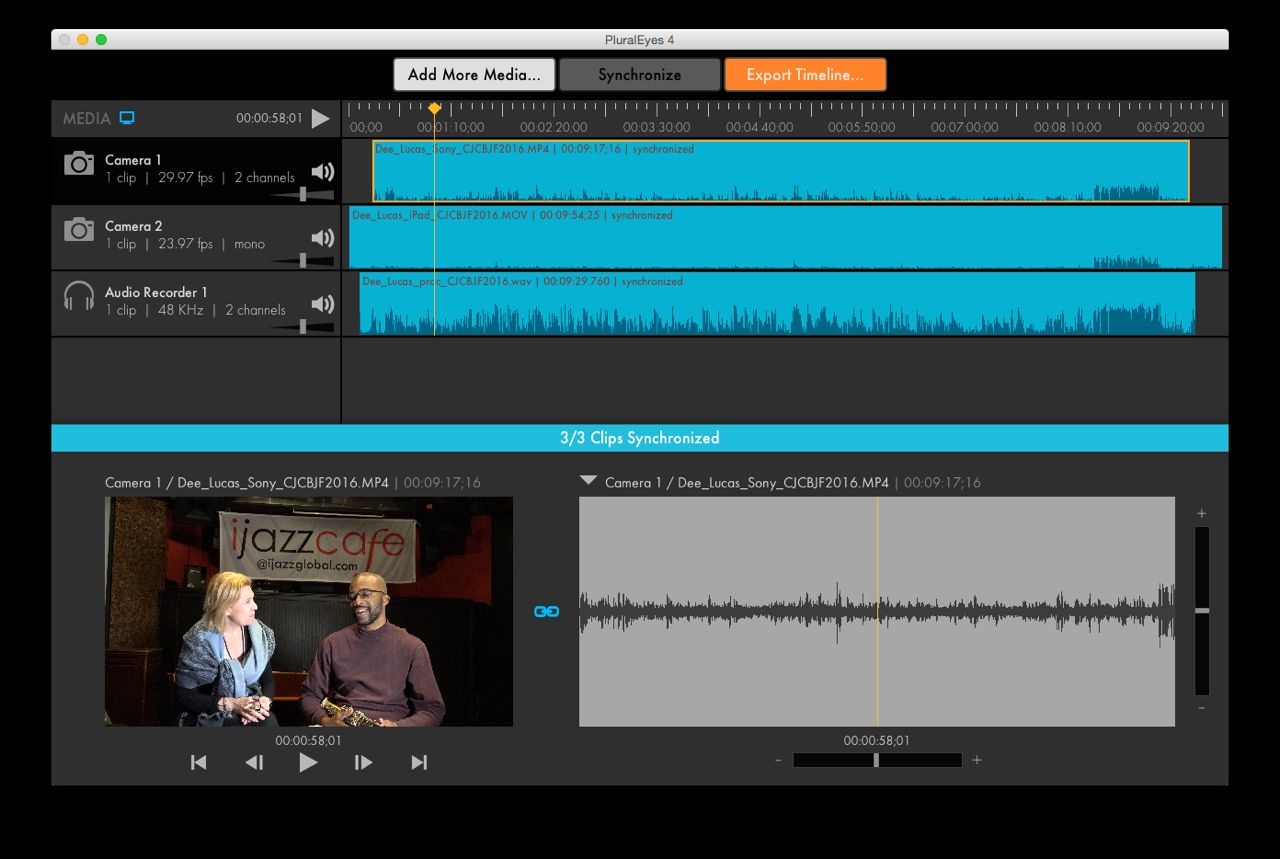Image resolution: width=1280 pixels, height=859 pixels.
Task: Step back one frame in preview
Action: 254,763
